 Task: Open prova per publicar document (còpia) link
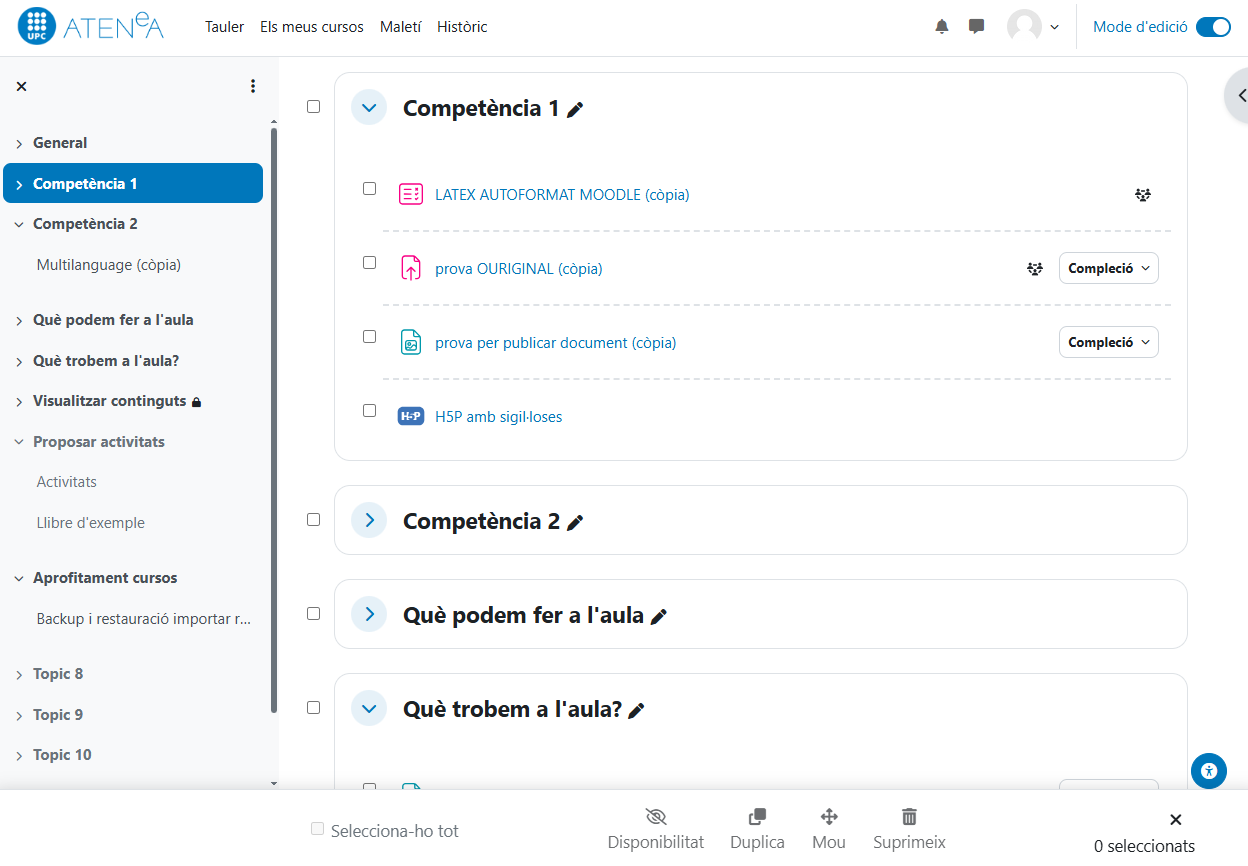555,343
